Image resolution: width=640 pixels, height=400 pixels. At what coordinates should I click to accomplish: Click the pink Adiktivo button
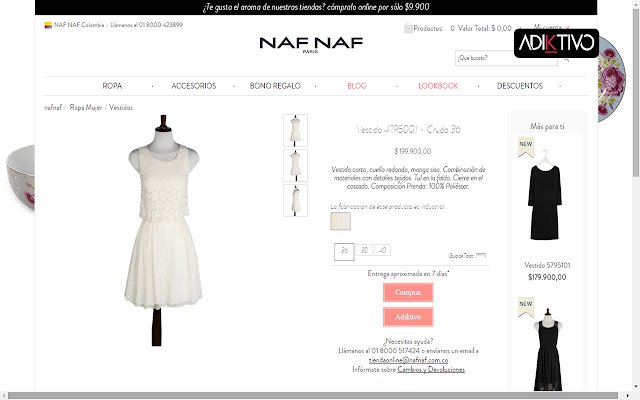tap(408, 317)
